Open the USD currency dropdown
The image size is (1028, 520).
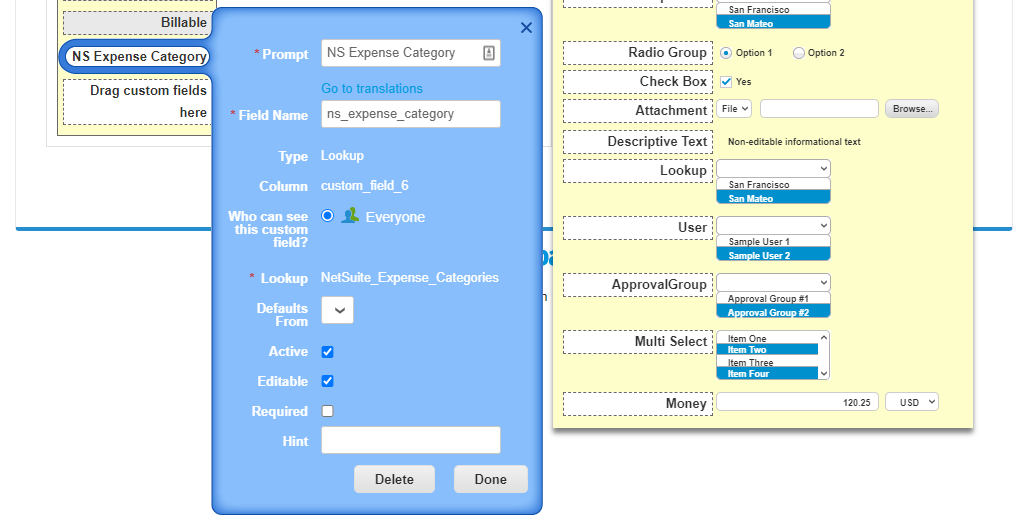click(x=911, y=402)
